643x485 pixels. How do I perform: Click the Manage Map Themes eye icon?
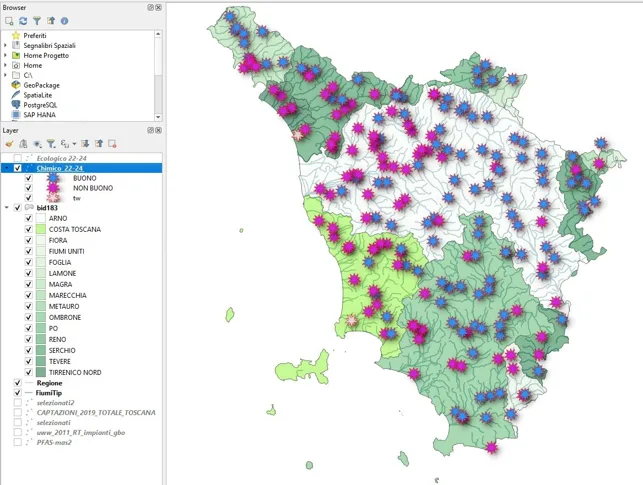point(37,144)
